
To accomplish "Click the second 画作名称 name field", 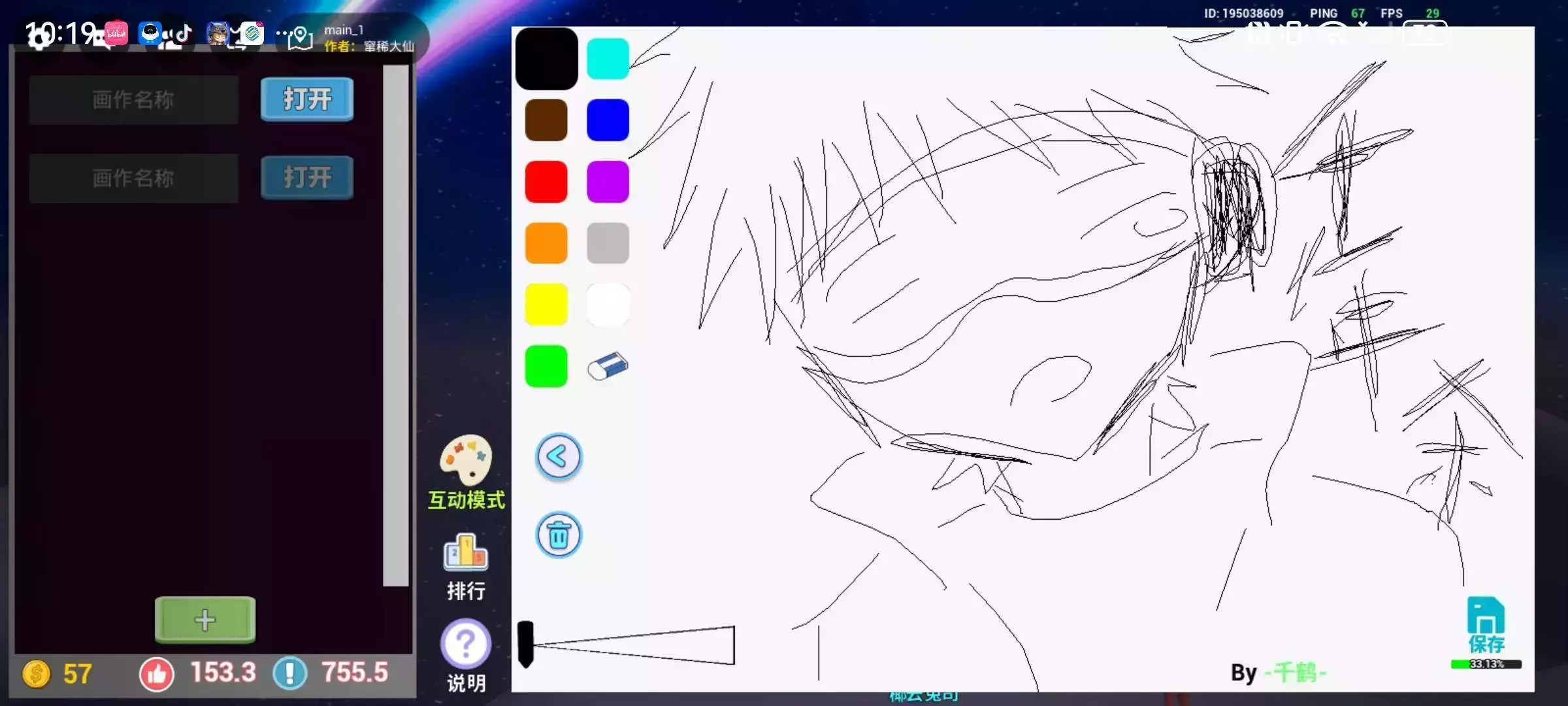I will coord(133,178).
